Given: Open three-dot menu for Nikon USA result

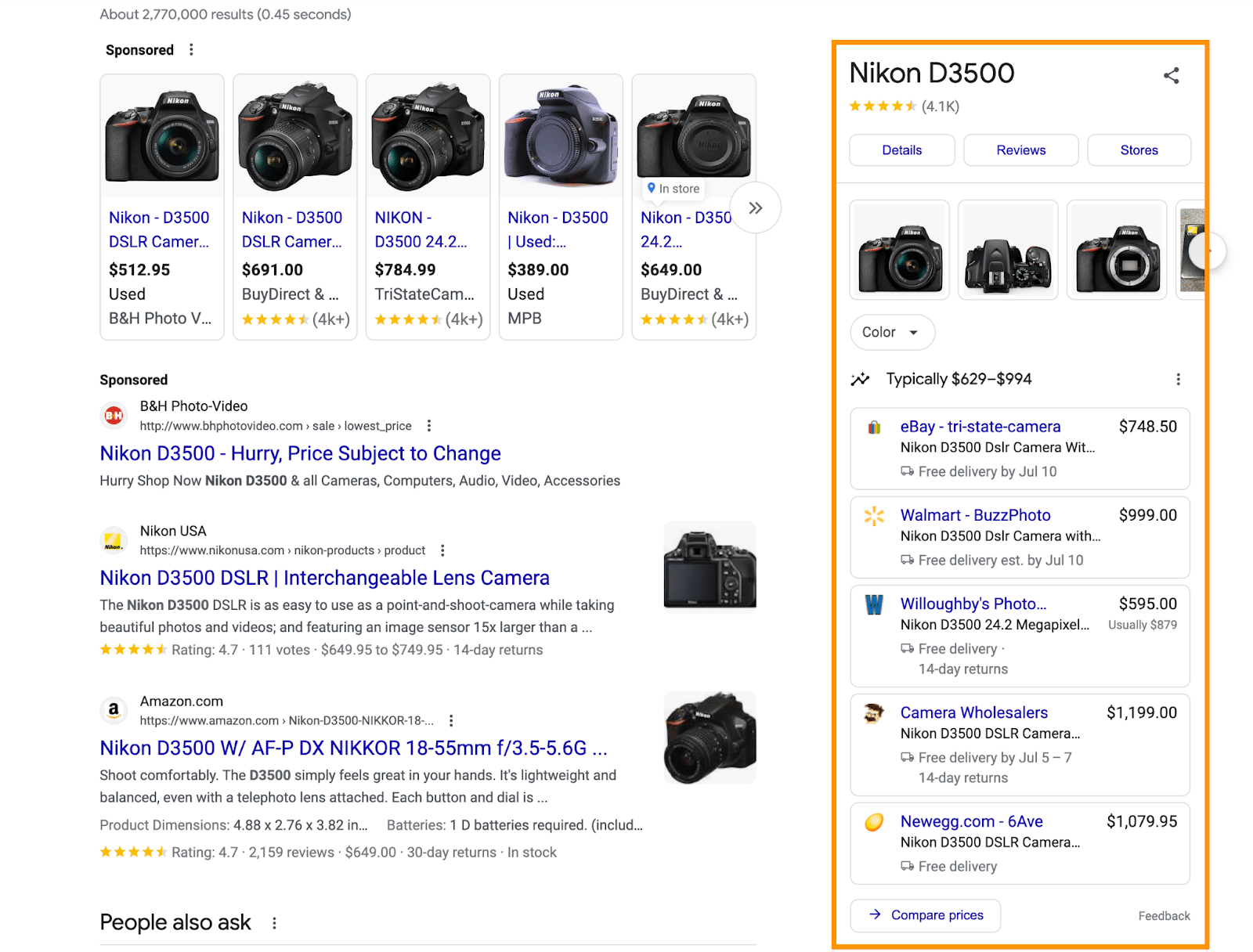Looking at the screenshot, I should tap(442, 550).
